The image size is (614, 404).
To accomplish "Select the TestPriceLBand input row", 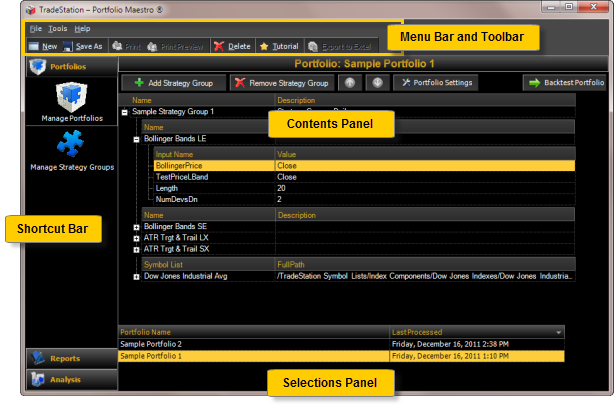I will click(x=364, y=177).
